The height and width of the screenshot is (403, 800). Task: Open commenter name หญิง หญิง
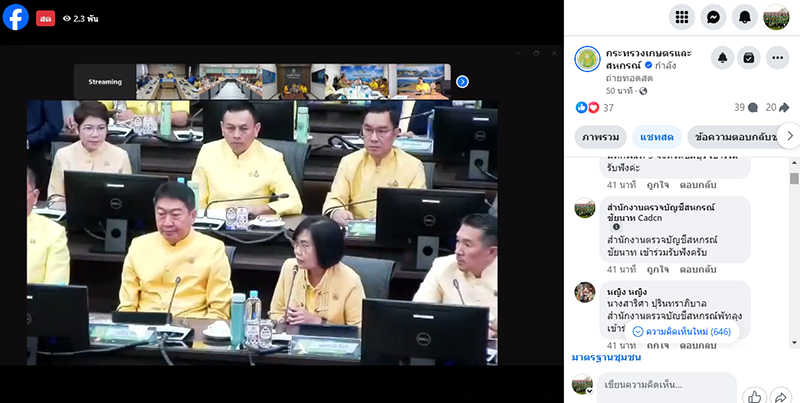point(627,292)
